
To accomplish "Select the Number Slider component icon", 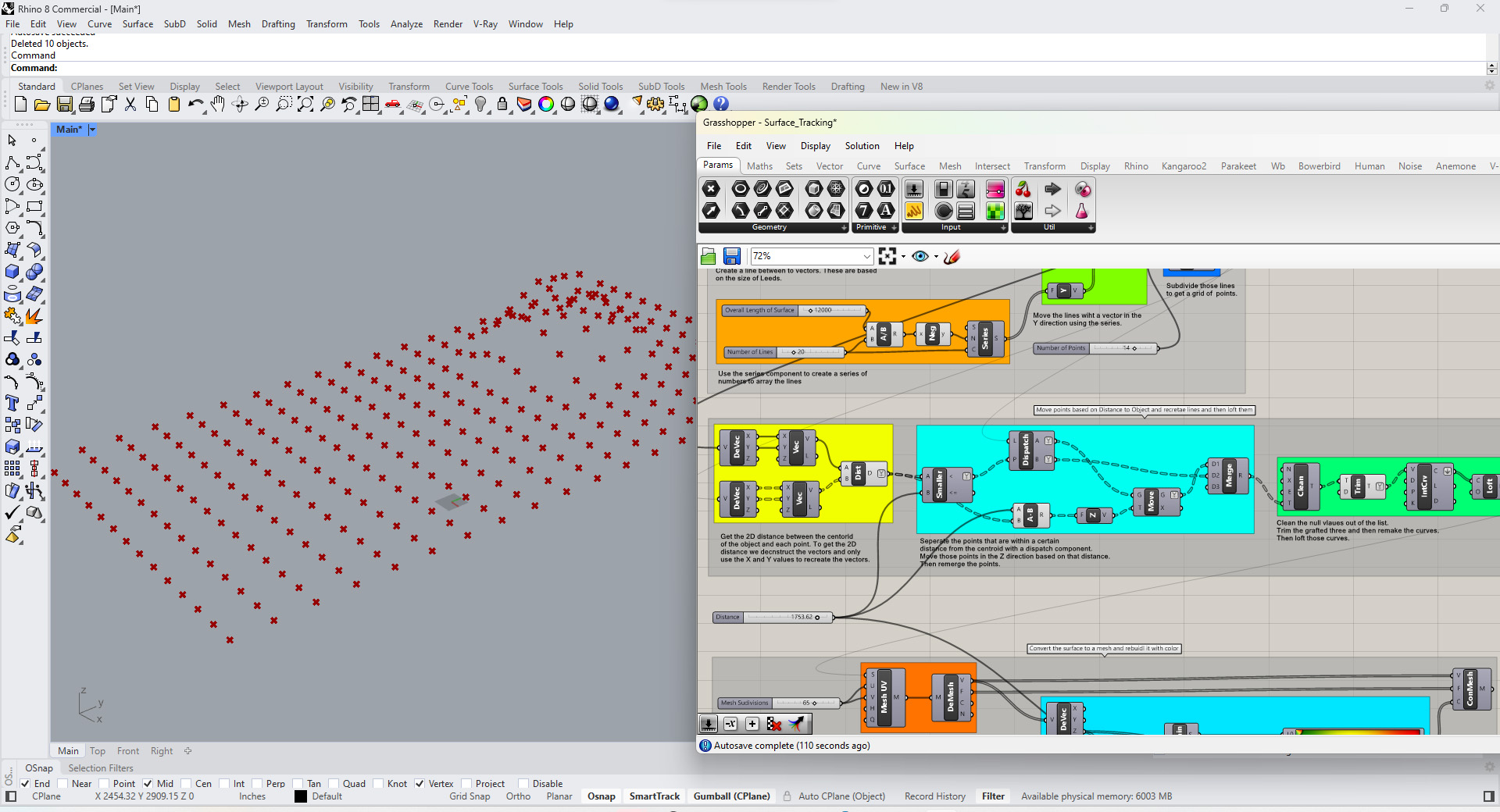I will pos(913,189).
